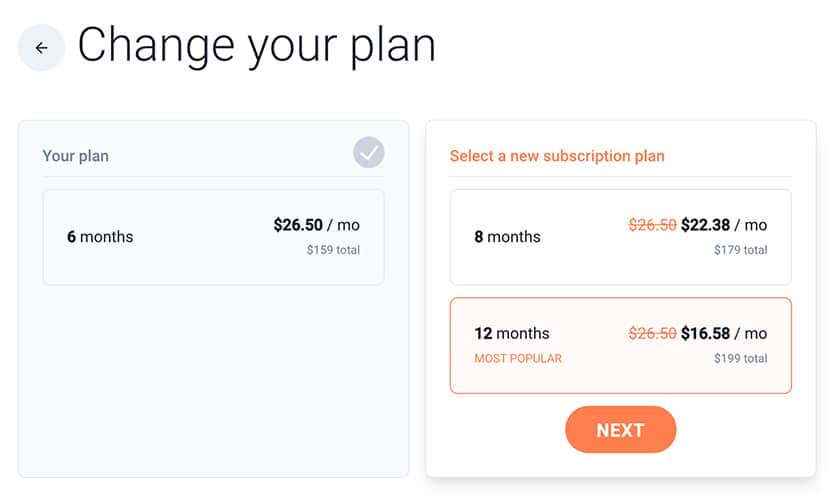The height and width of the screenshot is (500, 832).
Task: Click strikethrough $26.50 in 12 months plan
Action: click(x=652, y=333)
